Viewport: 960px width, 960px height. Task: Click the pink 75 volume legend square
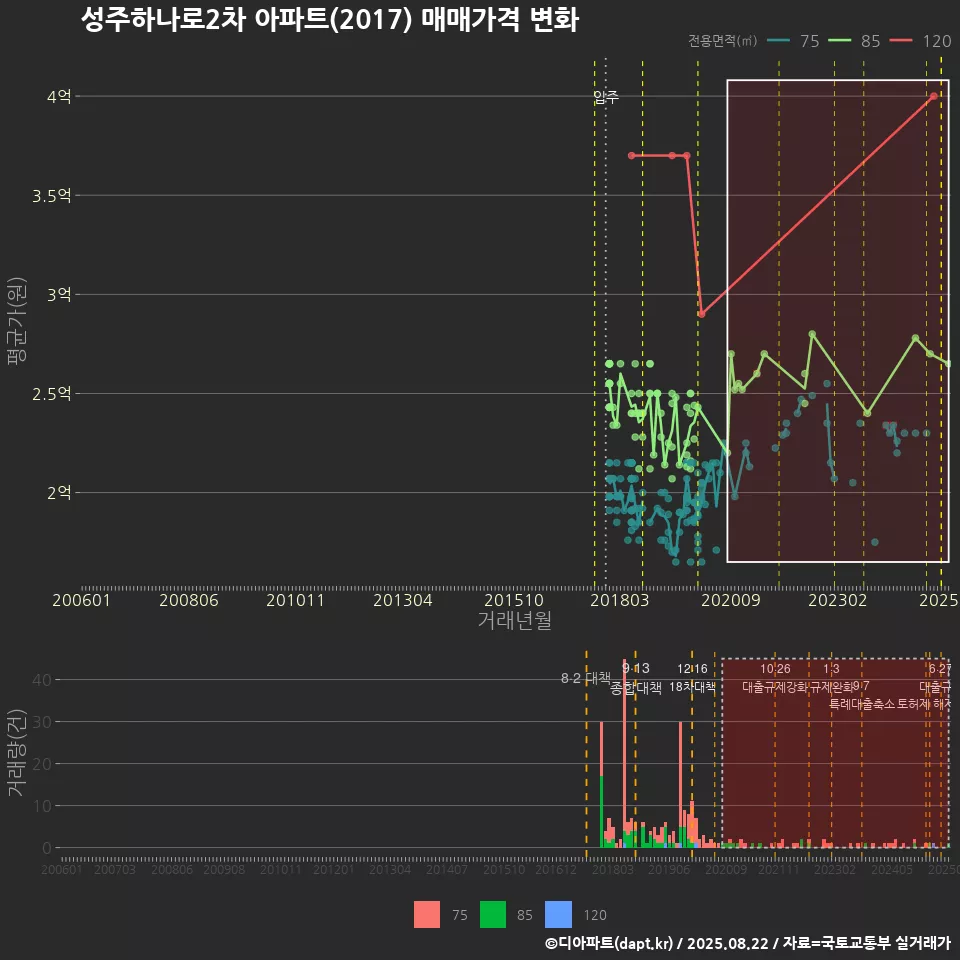pyautogui.click(x=427, y=915)
